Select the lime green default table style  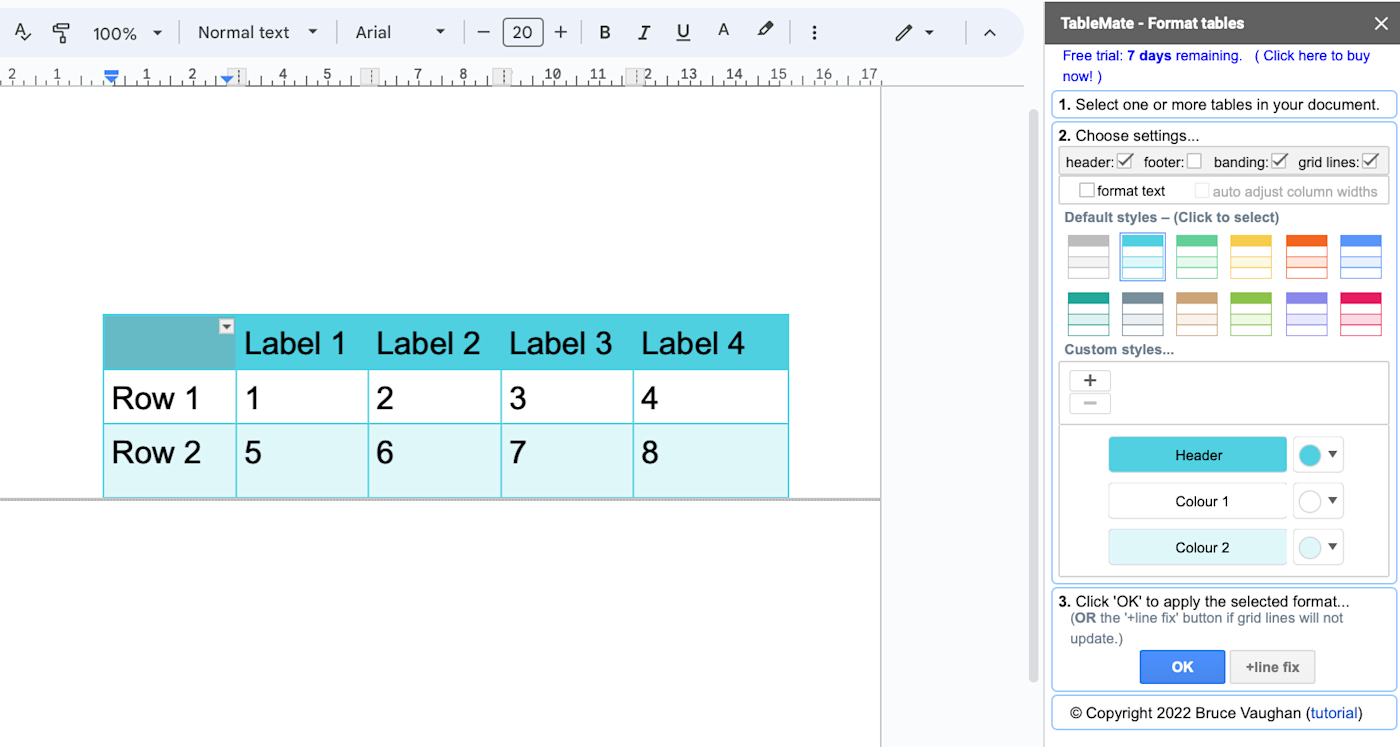pos(1250,314)
